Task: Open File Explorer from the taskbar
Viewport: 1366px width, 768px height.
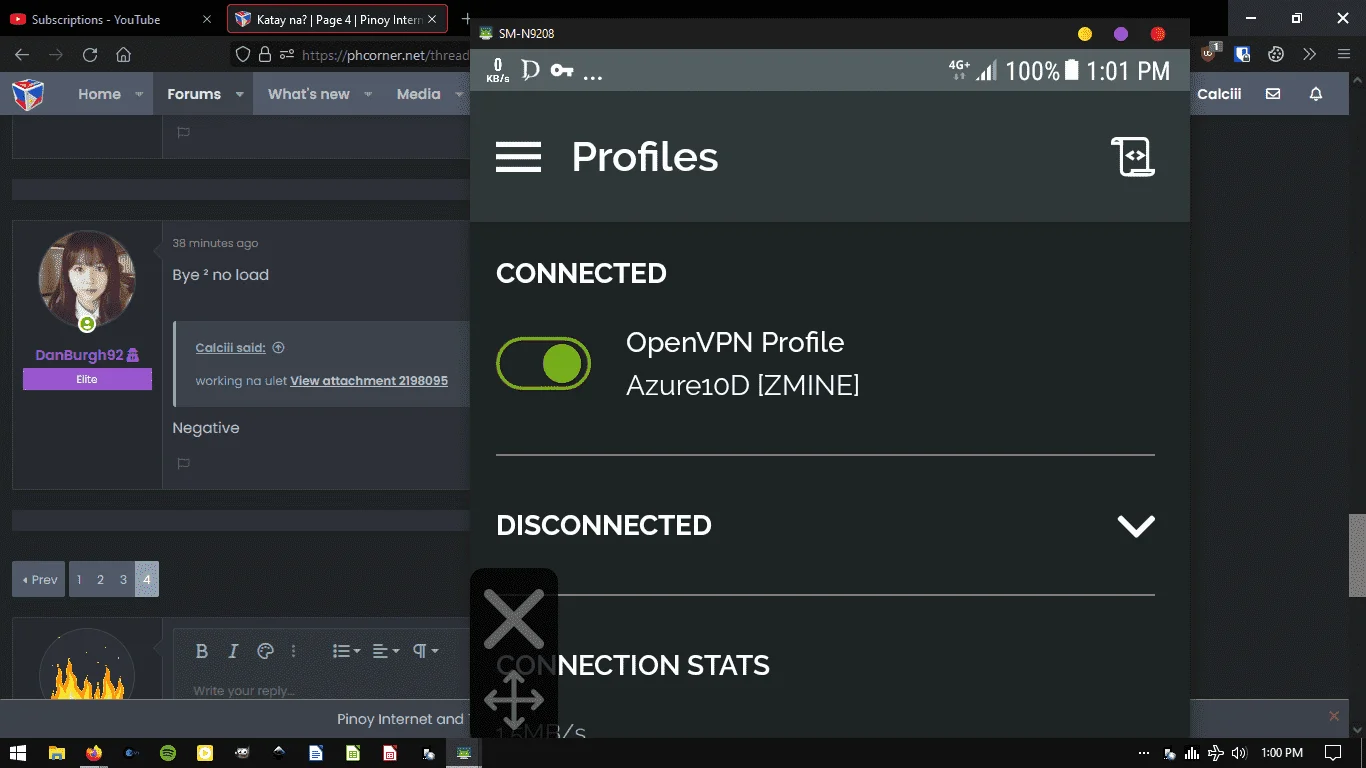Action: [x=57, y=753]
